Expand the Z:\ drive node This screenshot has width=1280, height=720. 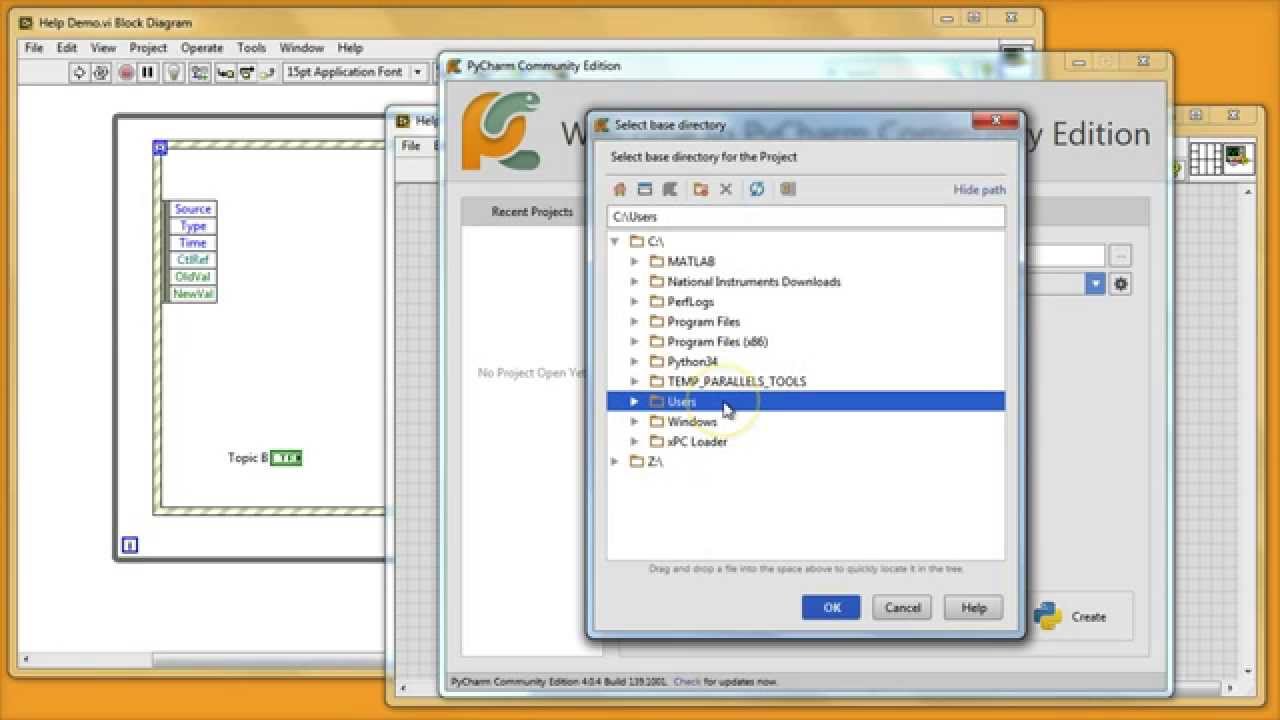coord(615,461)
